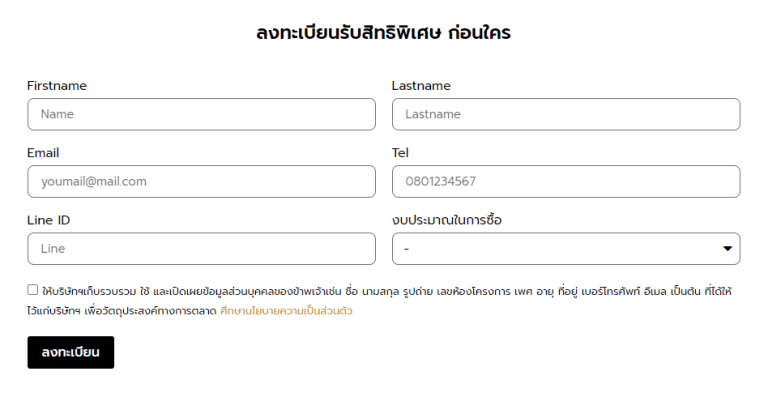This screenshot has width=768, height=397.
Task: Open the งบประมาณในการซื้อ dropdown
Action: [x=566, y=249]
